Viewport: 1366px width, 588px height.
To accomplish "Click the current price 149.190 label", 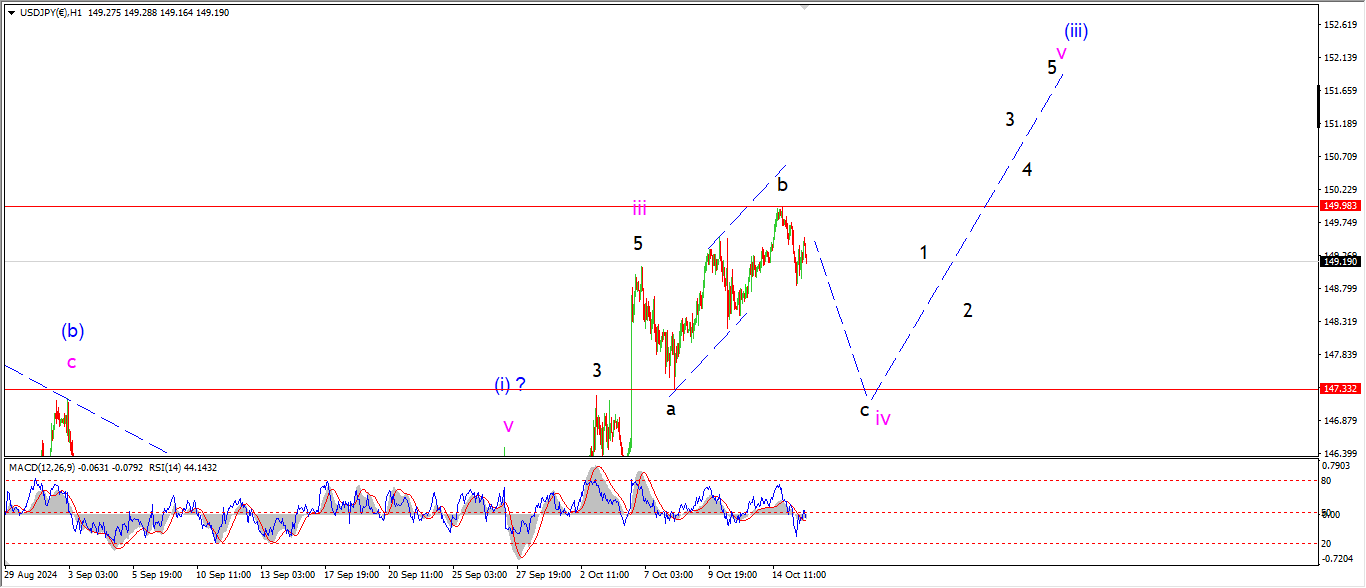I will pos(1340,261).
